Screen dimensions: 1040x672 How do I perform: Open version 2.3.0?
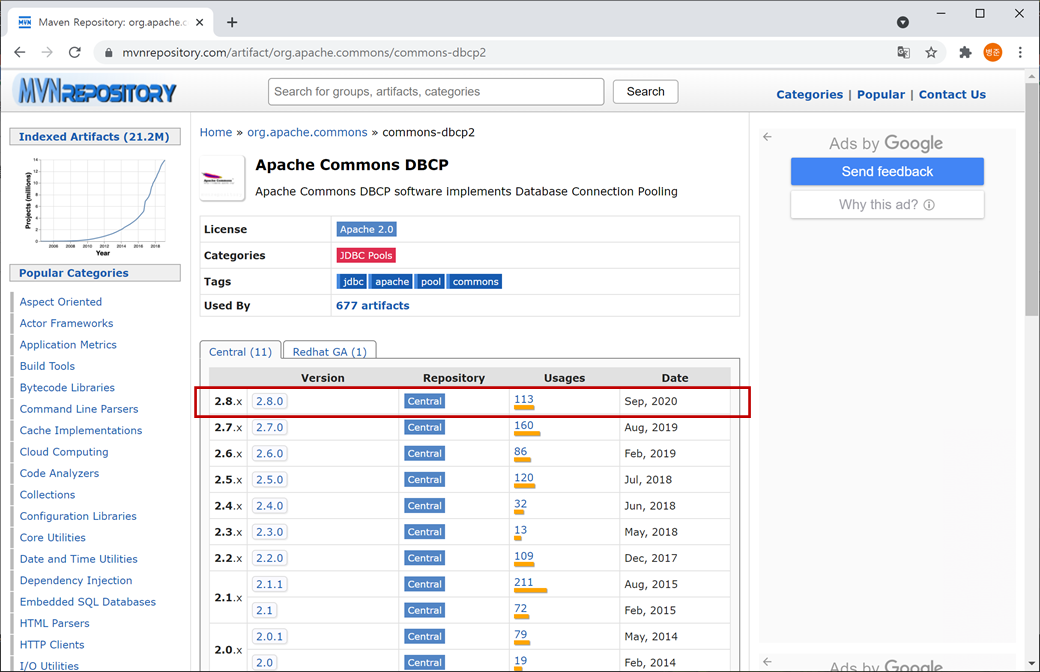[x=270, y=532]
